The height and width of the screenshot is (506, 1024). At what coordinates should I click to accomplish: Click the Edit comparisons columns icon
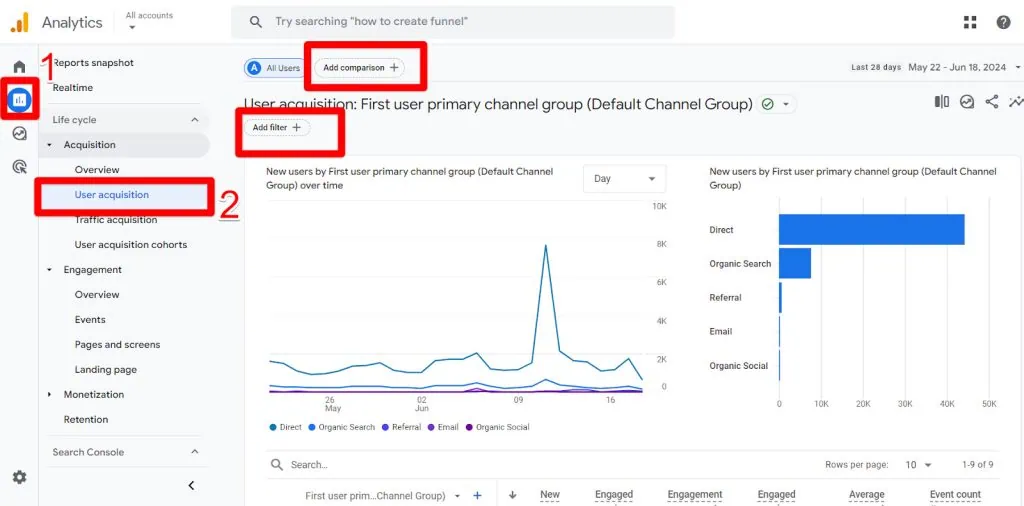pyautogui.click(x=941, y=102)
